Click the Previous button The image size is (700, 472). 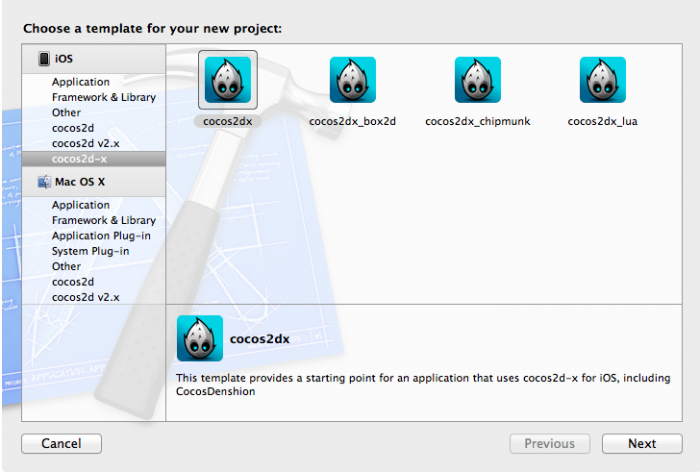550,443
